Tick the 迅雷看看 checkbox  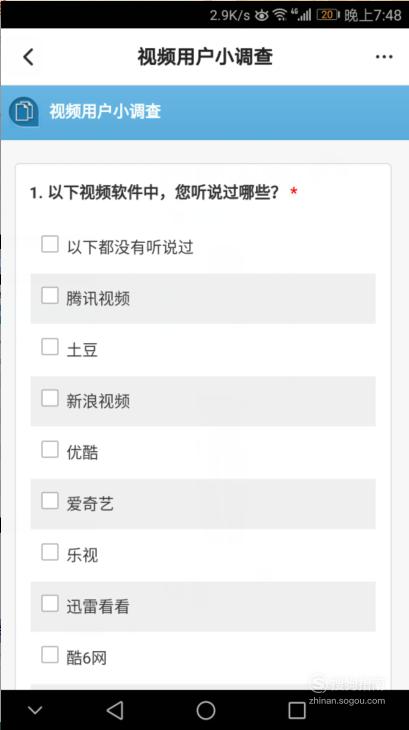(50, 603)
